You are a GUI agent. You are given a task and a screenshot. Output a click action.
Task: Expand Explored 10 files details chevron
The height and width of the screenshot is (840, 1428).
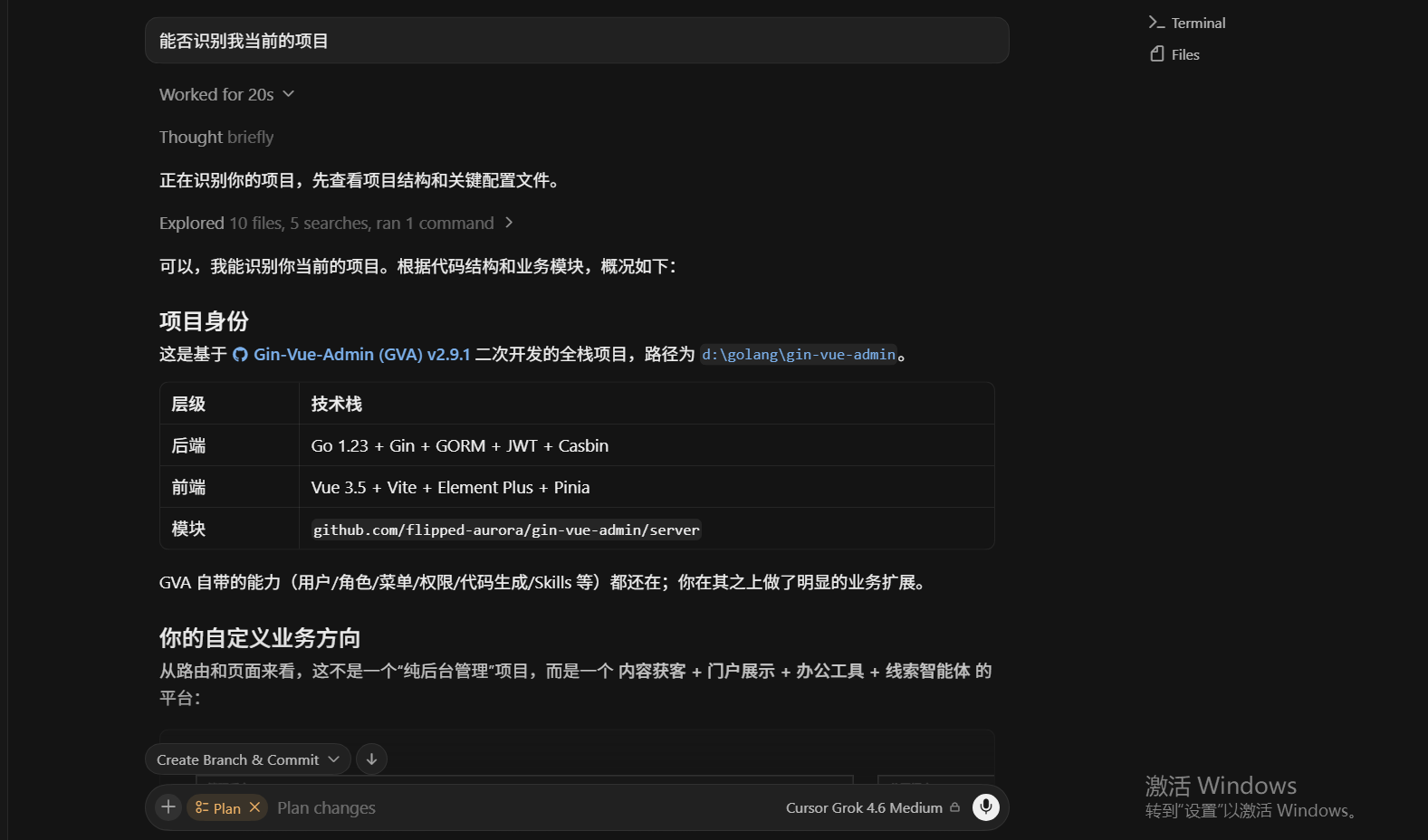[x=509, y=223]
